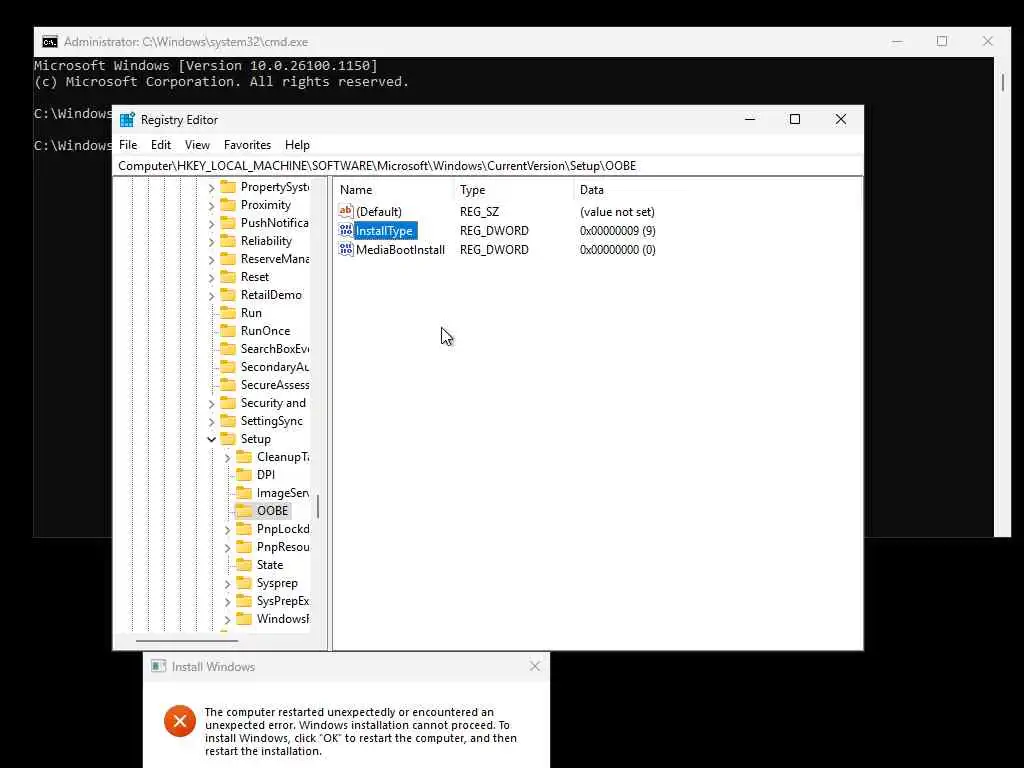Image resolution: width=1024 pixels, height=768 pixels.
Task: Click the Registry Editor title bar icon
Action: pos(127,120)
